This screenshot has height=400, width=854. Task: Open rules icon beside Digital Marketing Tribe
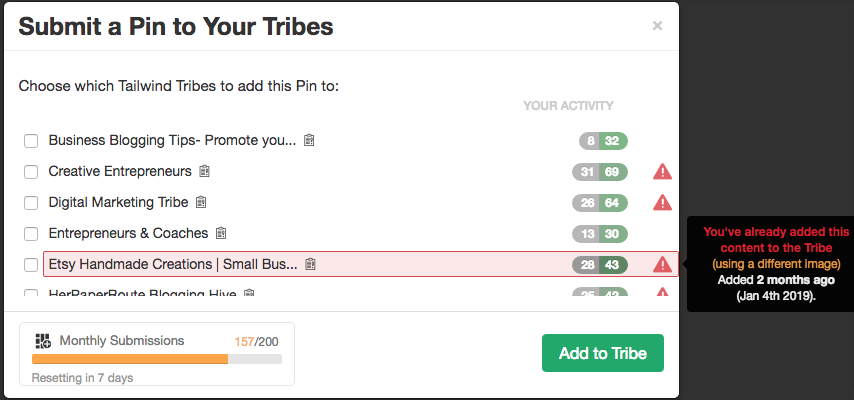click(201, 202)
